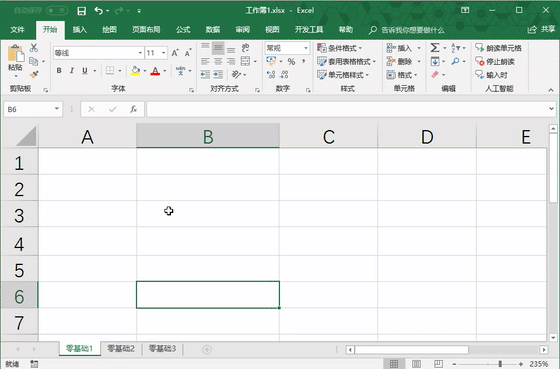This screenshot has width=560, height=369.
Task: Click 停止朗读 stop speaking button
Action: coord(495,61)
